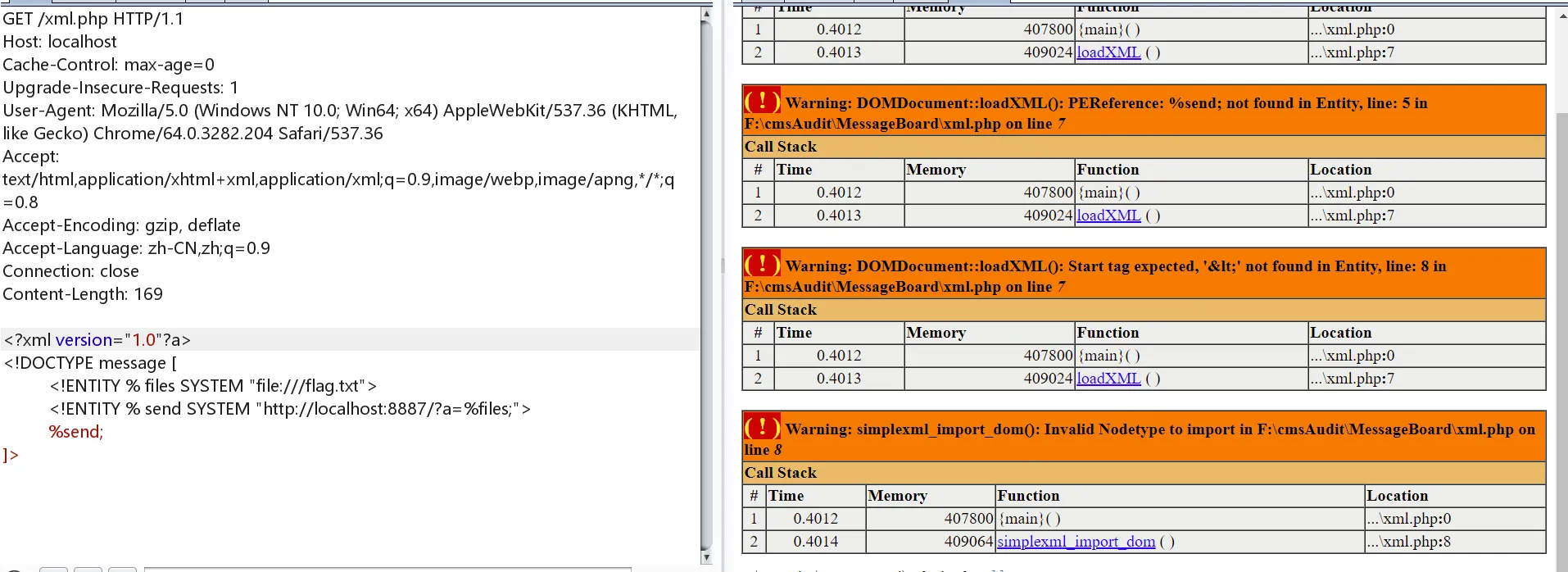Click the xml version="1.0" declaration line
Screen dimensions: 1568x572
click(97, 340)
